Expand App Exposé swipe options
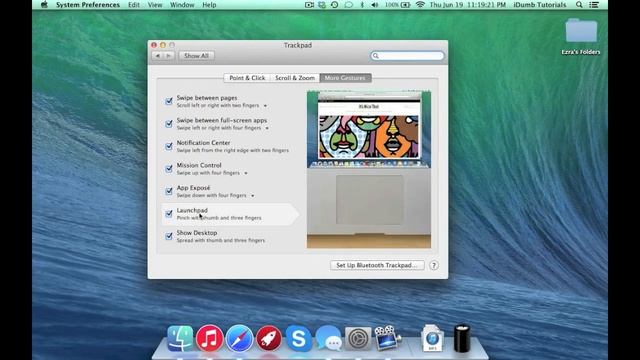Viewport: 640px width, 360px height. [253, 196]
